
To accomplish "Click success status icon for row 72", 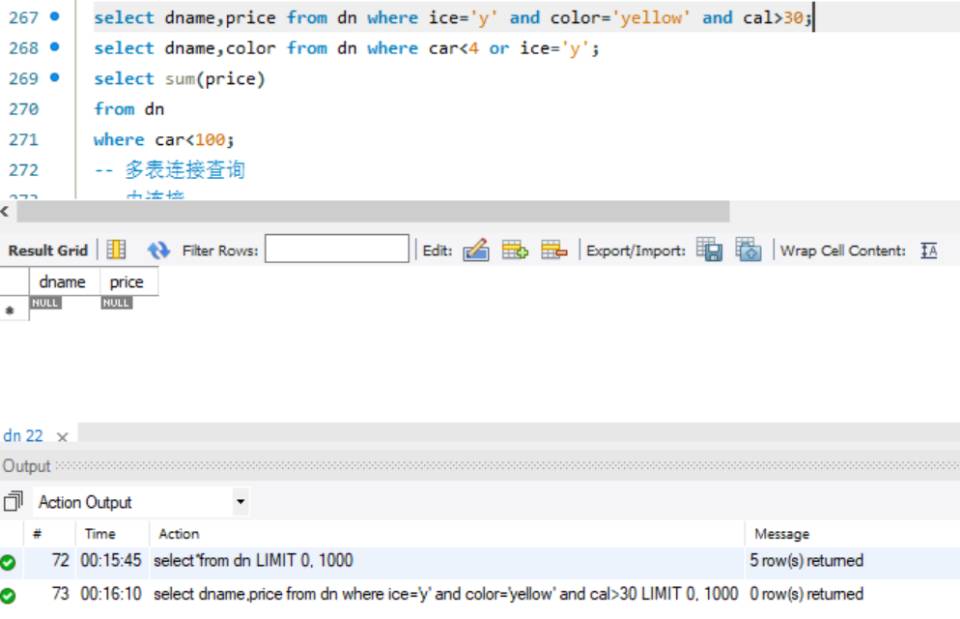I will pyautogui.click(x=8, y=562).
